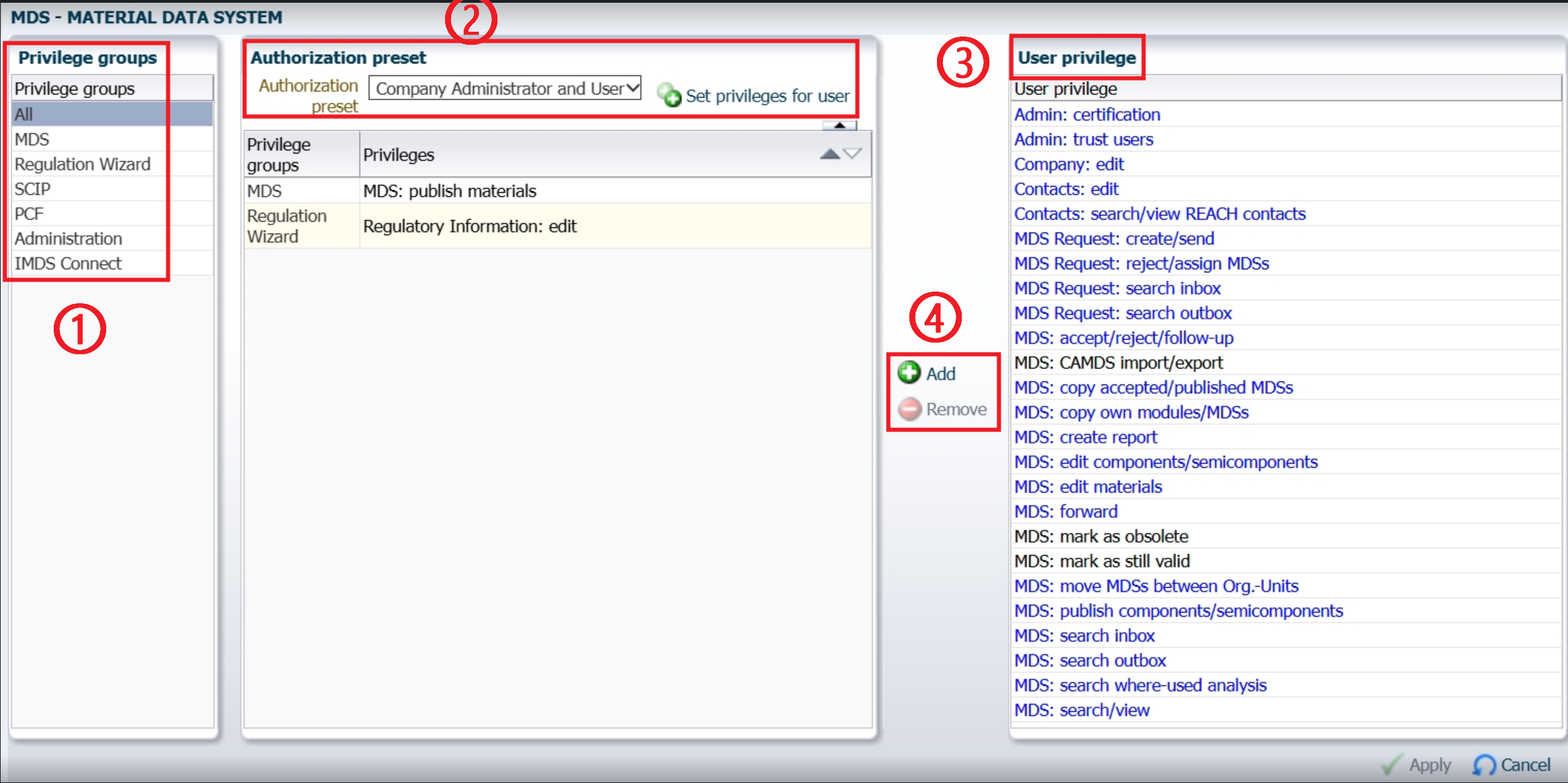Click the Apply checkmark icon
Viewport: 1568px width, 783px height.
[x=1392, y=764]
